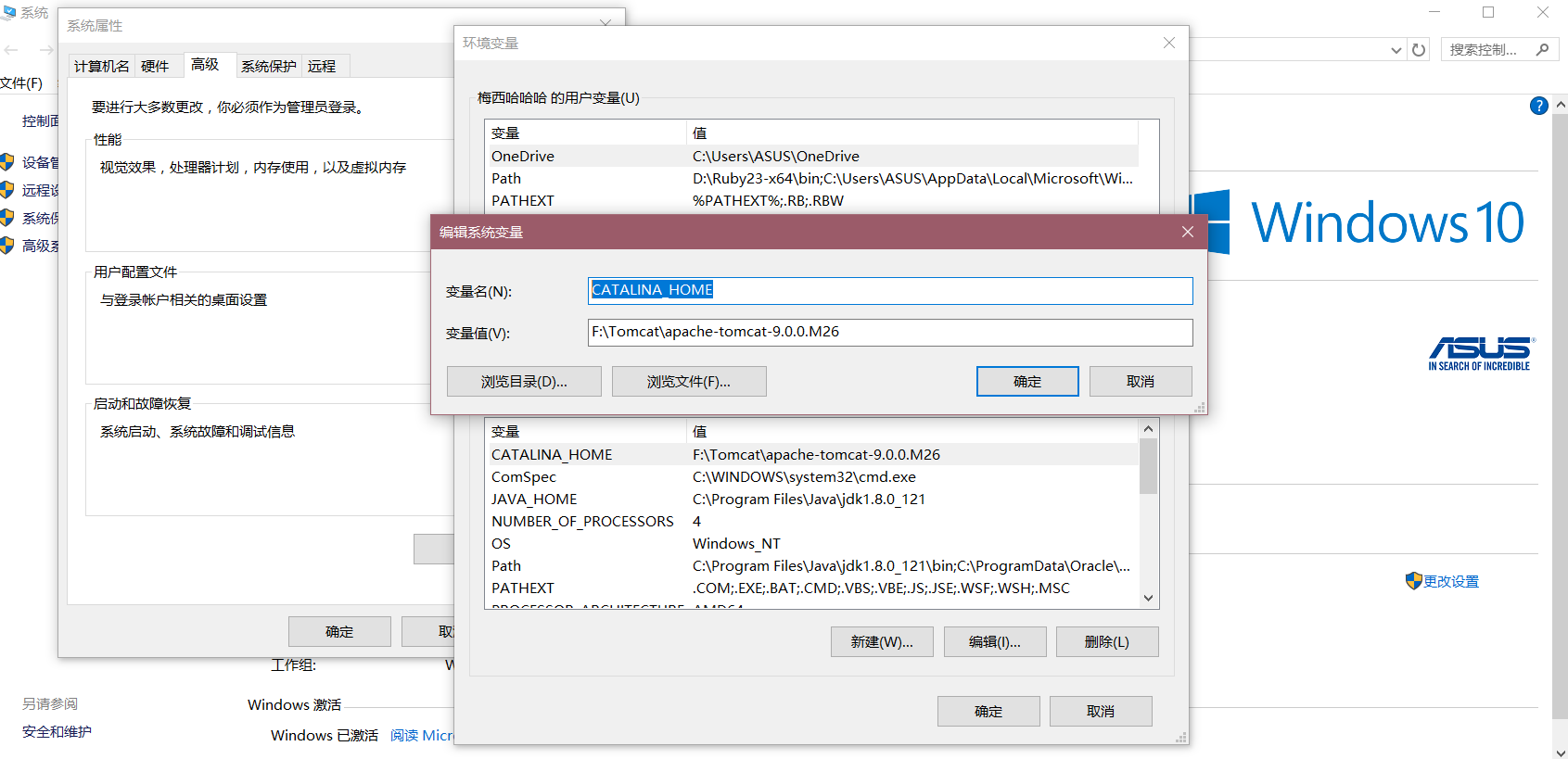Select OS variable row Windows_NT
The width and height of the screenshot is (1568, 759).
tap(812, 543)
